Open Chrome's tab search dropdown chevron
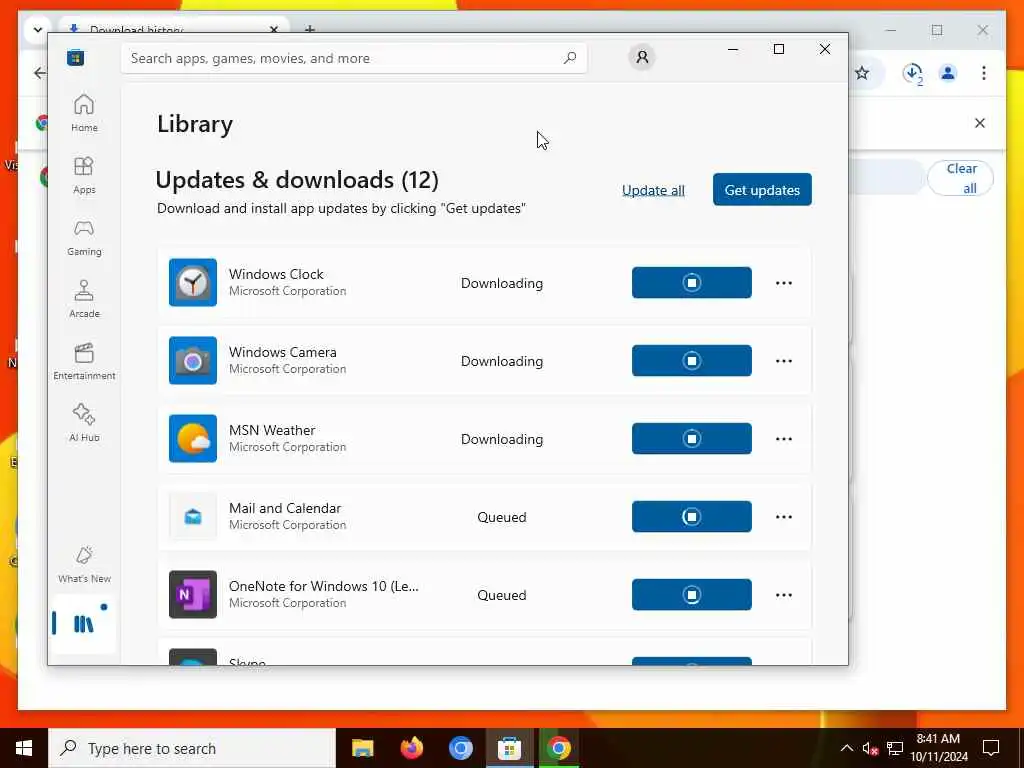 pos(38,29)
